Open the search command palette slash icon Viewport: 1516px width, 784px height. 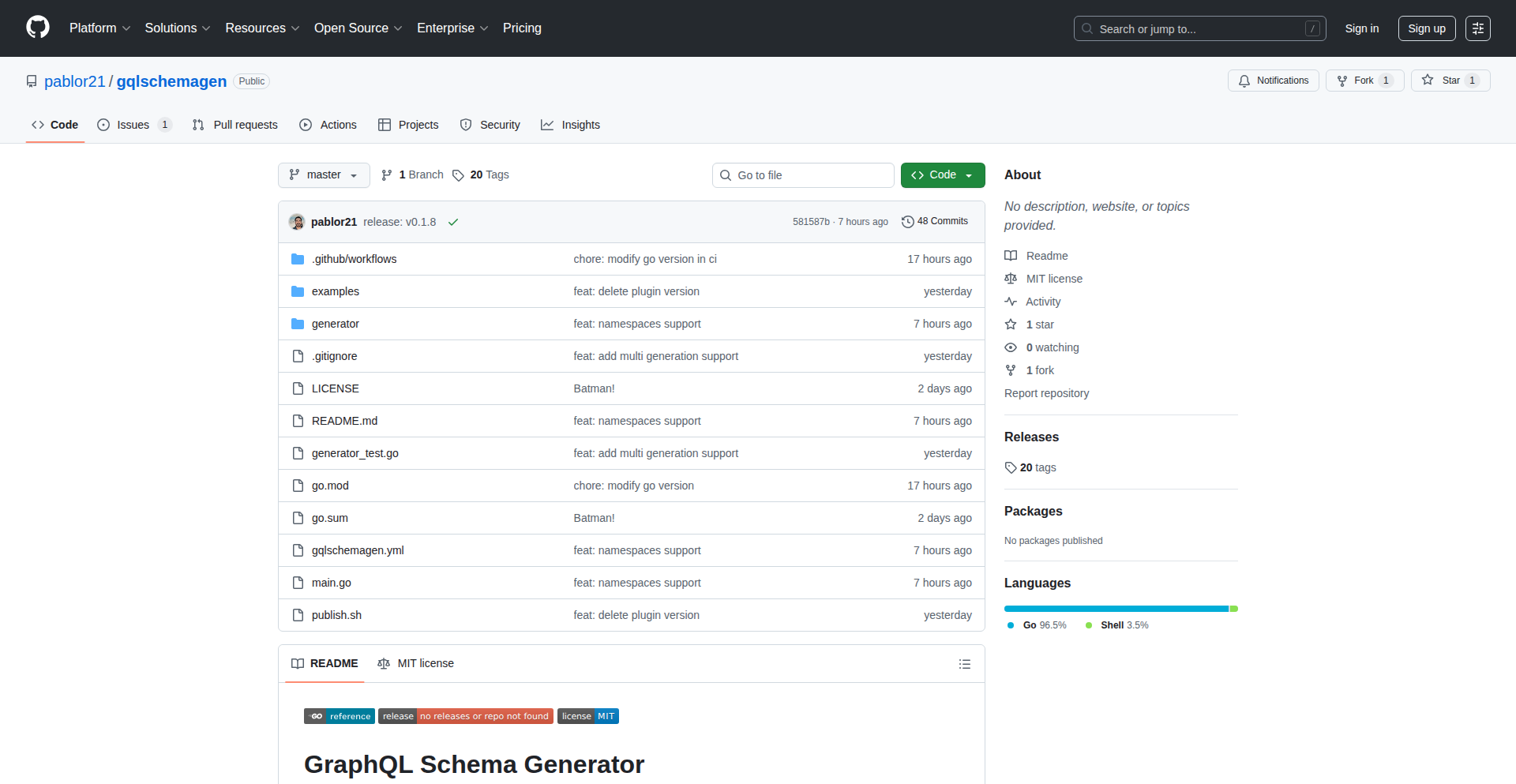click(x=1313, y=28)
